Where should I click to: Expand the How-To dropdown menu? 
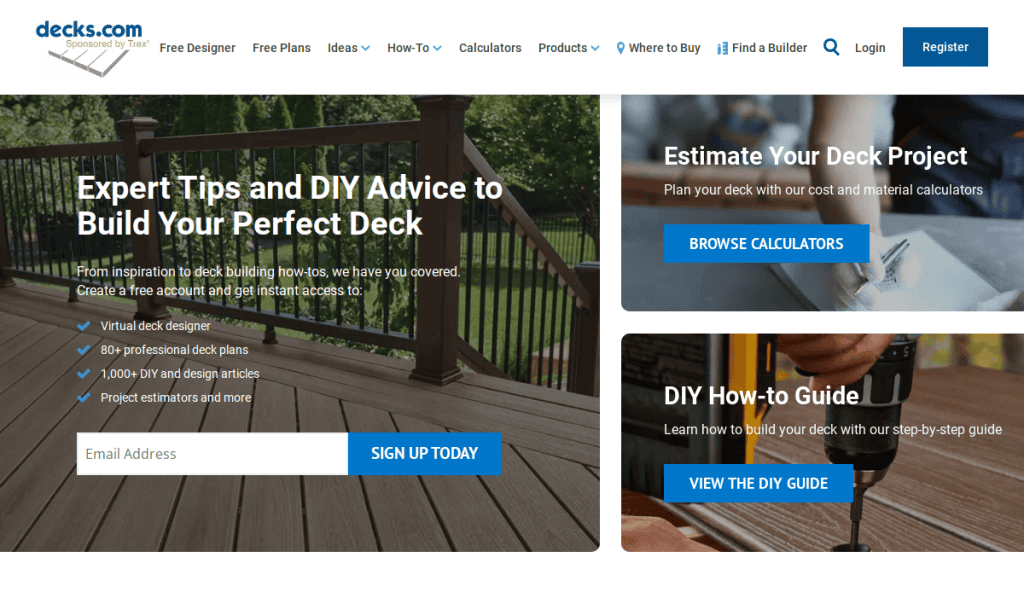pos(414,48)
